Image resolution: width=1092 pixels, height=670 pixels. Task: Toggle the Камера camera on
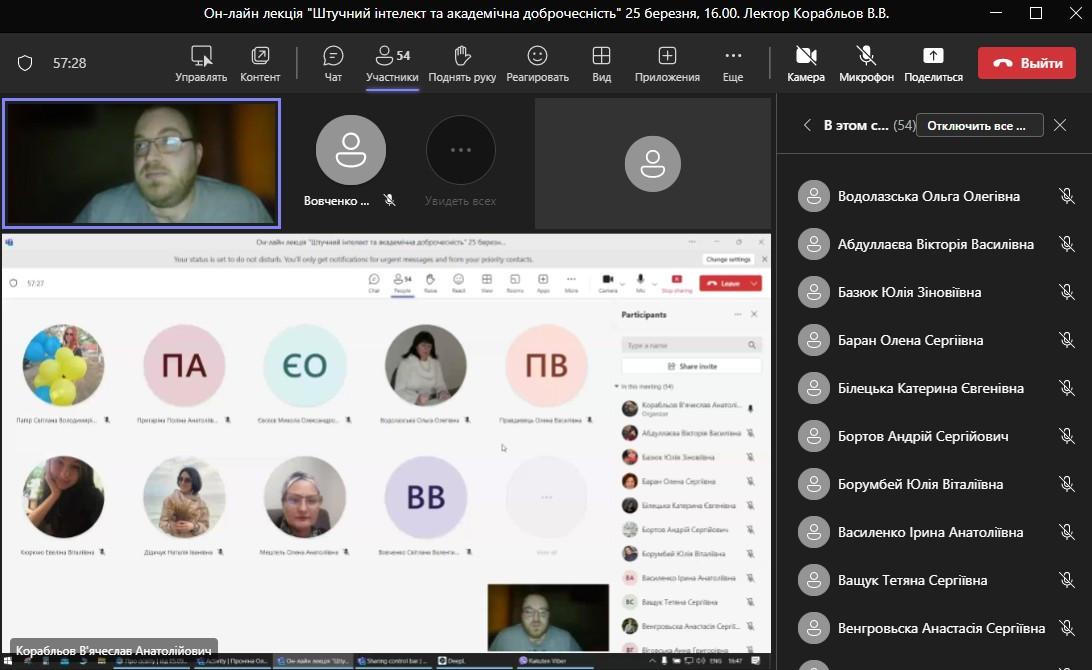[806, 63]
